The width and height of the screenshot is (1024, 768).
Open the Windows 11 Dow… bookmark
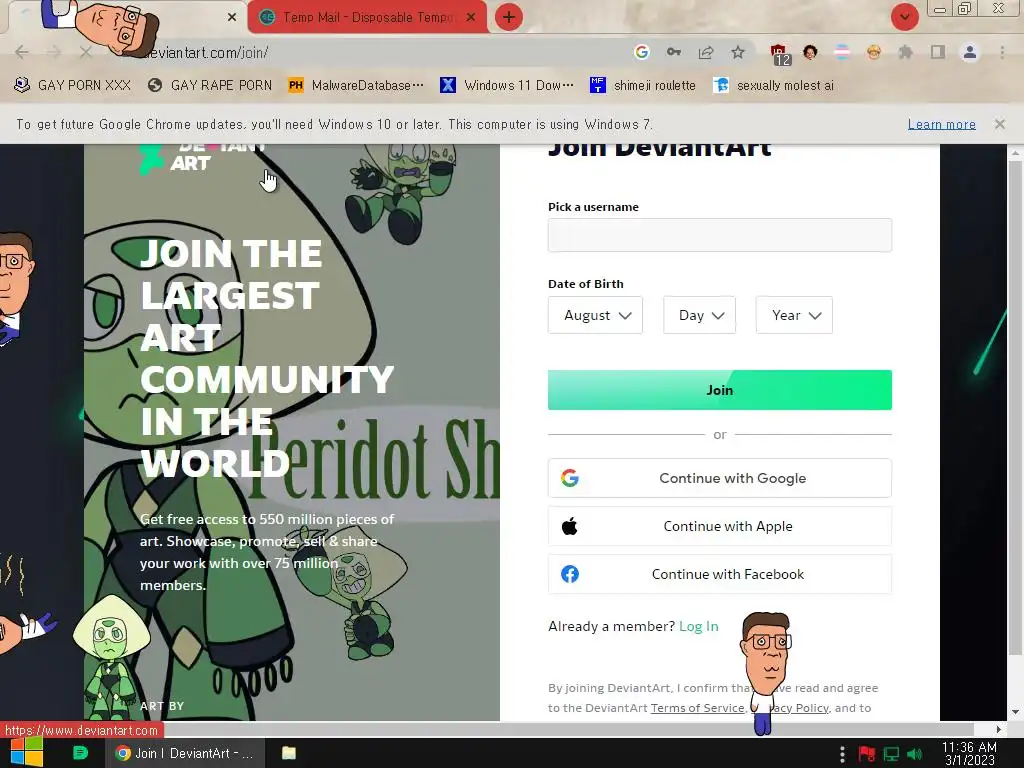[507, 85]
